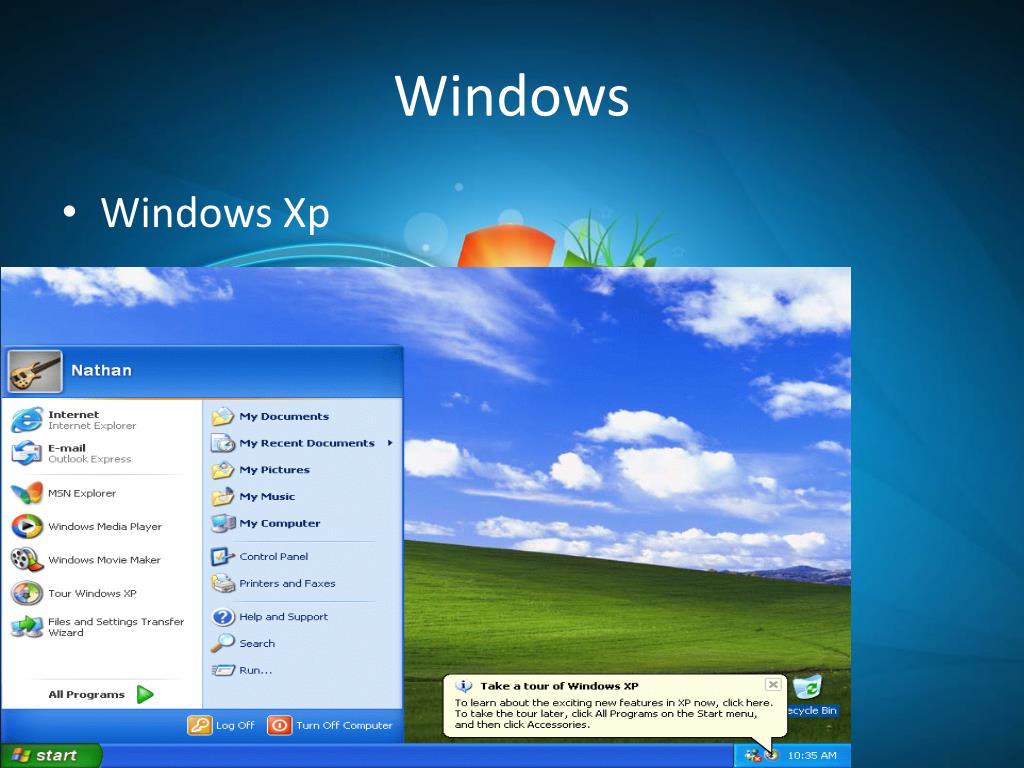Image resolution: width=1024 pixels, height=768 pixels.
Task: Open the My Music folder icon
Action: [x=223, y=496]
